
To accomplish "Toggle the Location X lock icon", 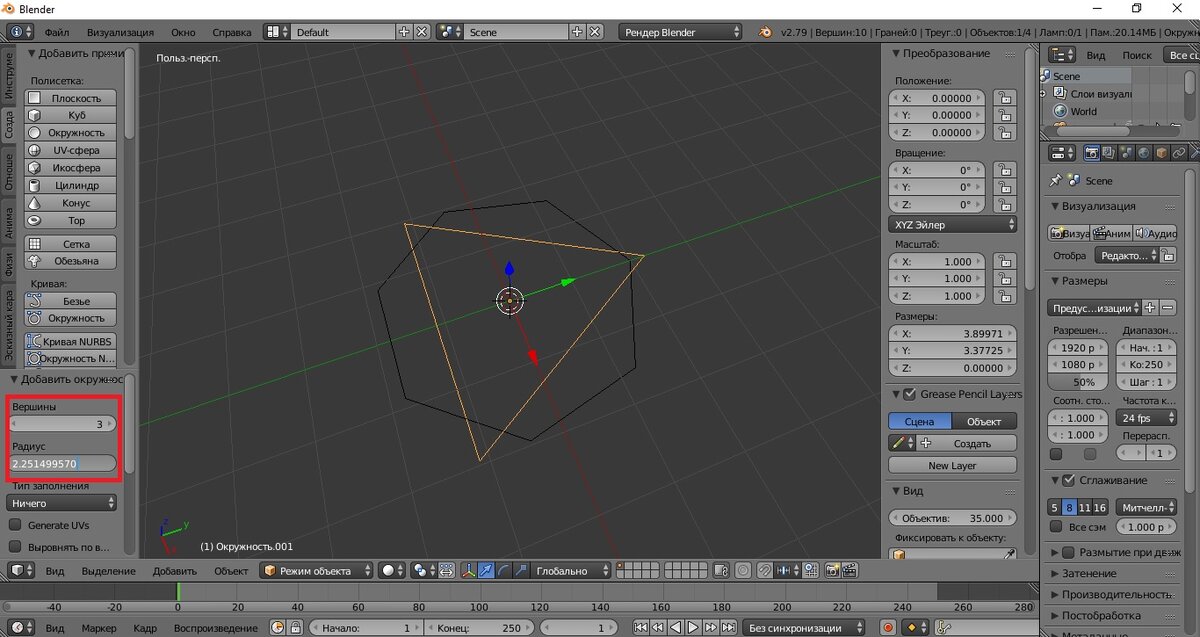I will coord(1003,99).
